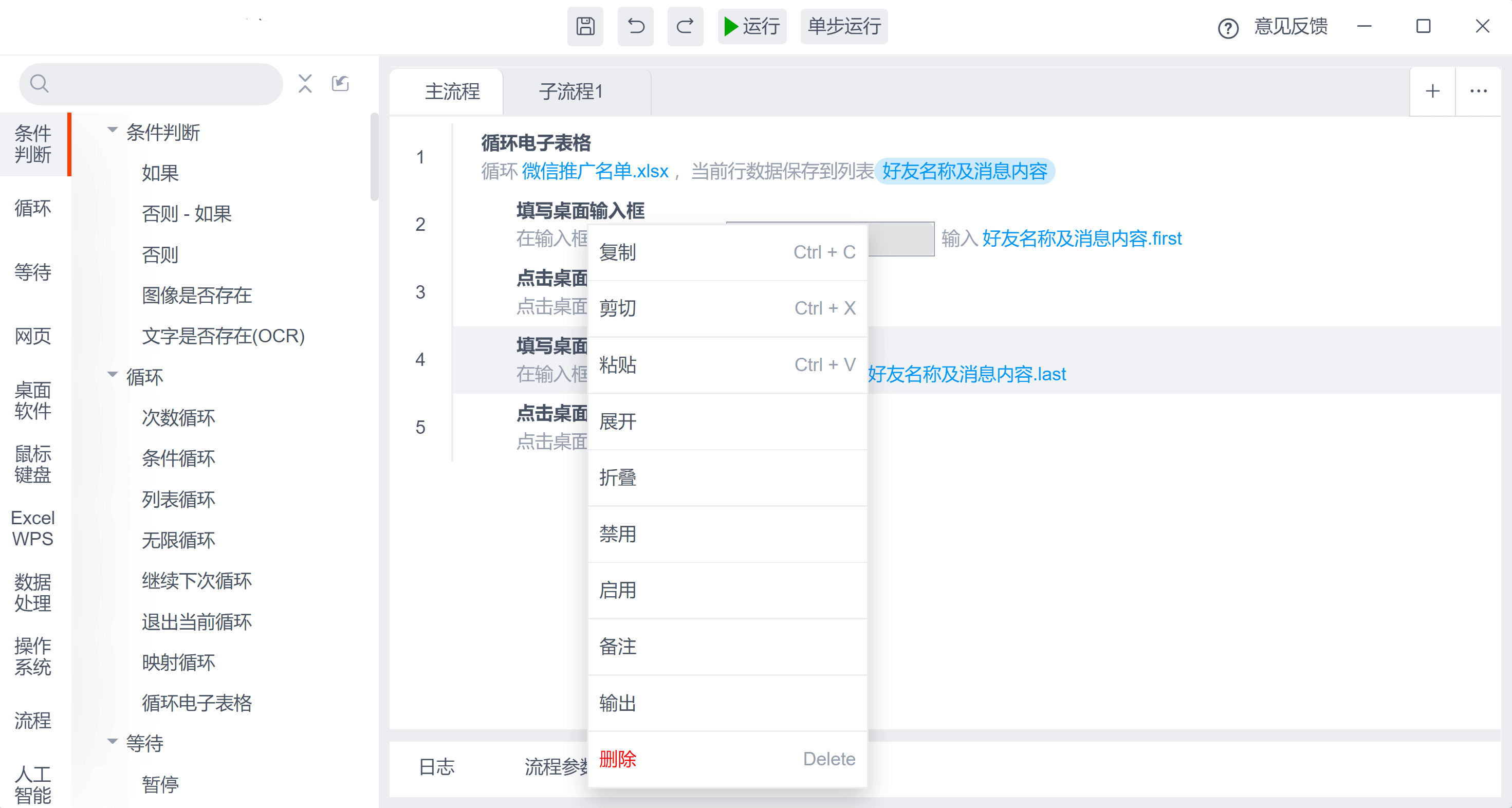Select the Excel WPS sidebar category
The height and width of the screenshot is (808, 1512).
[33, 528]
